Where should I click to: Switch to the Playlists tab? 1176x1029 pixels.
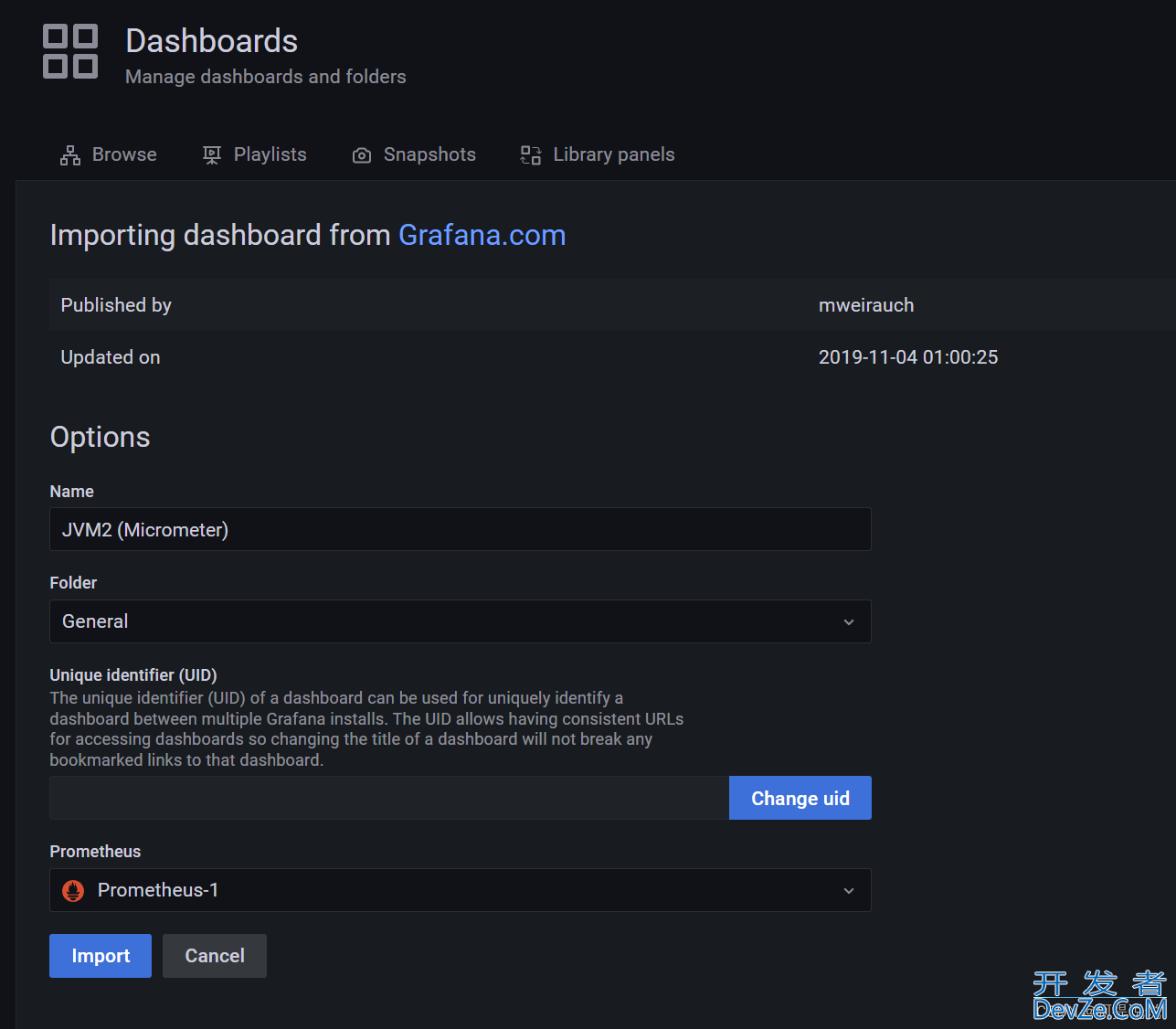(255, 154)
